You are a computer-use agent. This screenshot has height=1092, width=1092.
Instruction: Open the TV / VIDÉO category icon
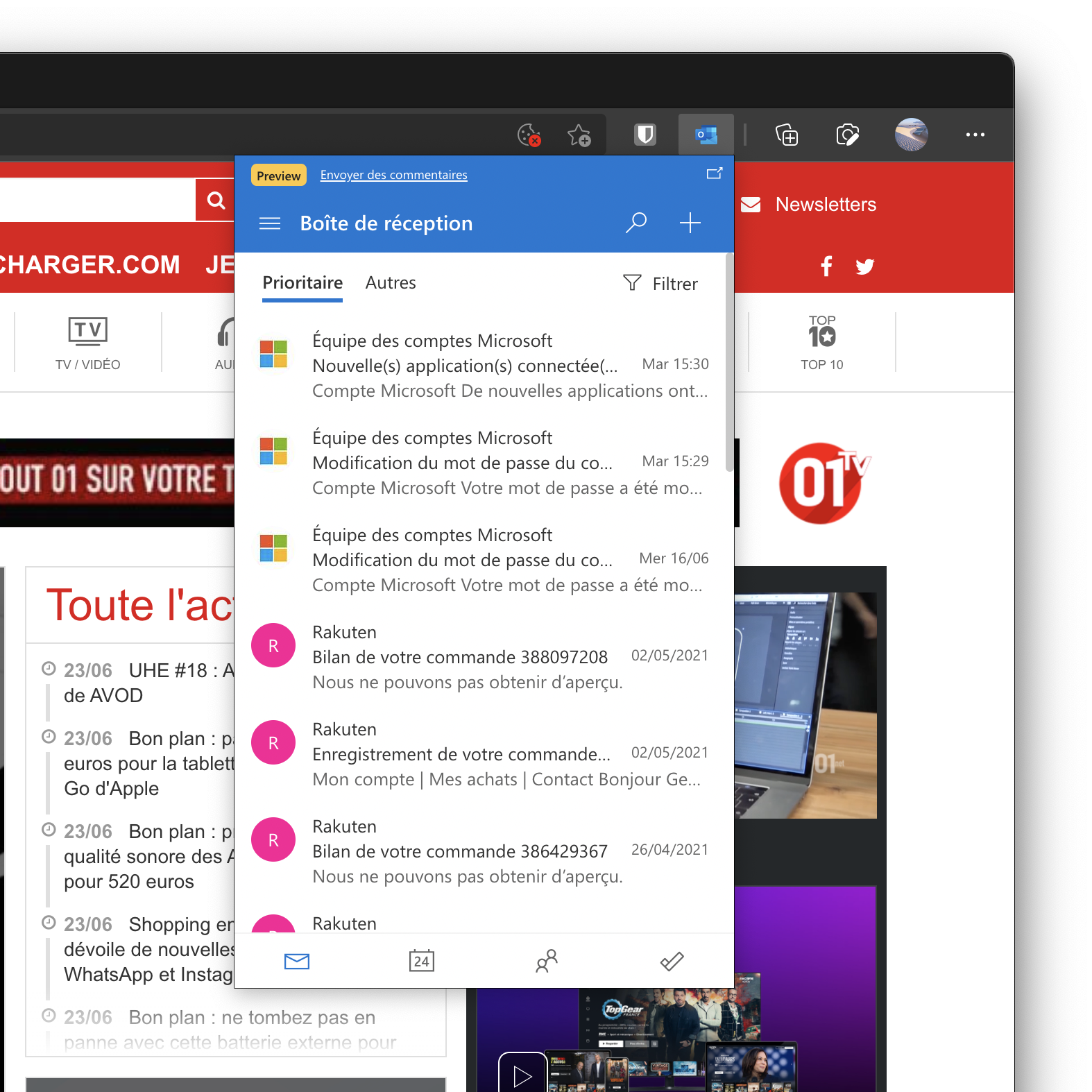[x=88, y=343]
